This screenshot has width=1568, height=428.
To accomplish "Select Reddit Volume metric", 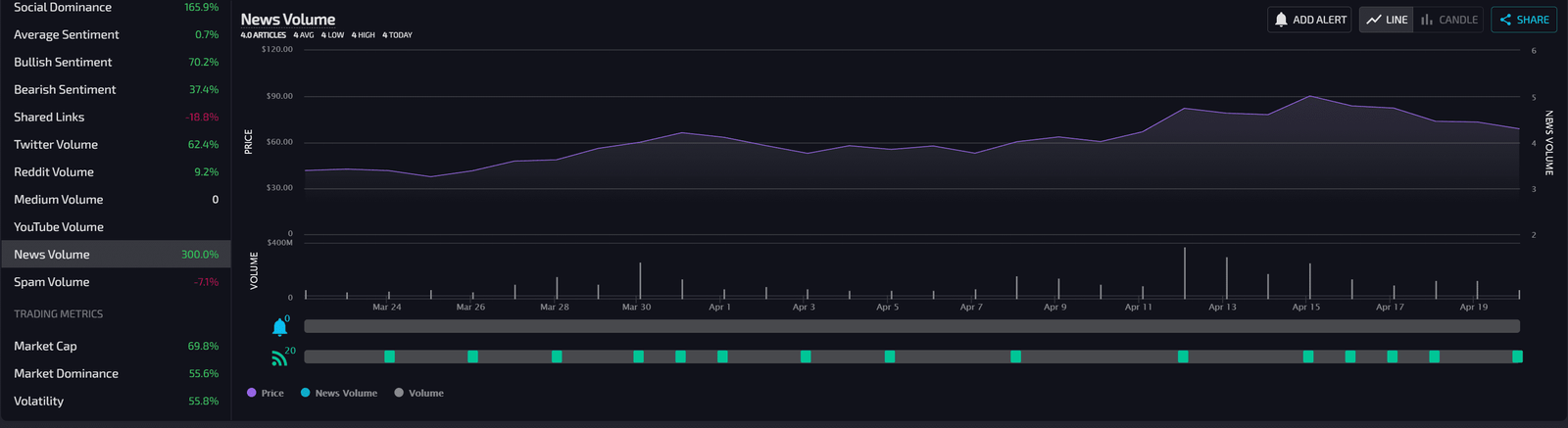I will pyautogui.click(x=54, y=171).
